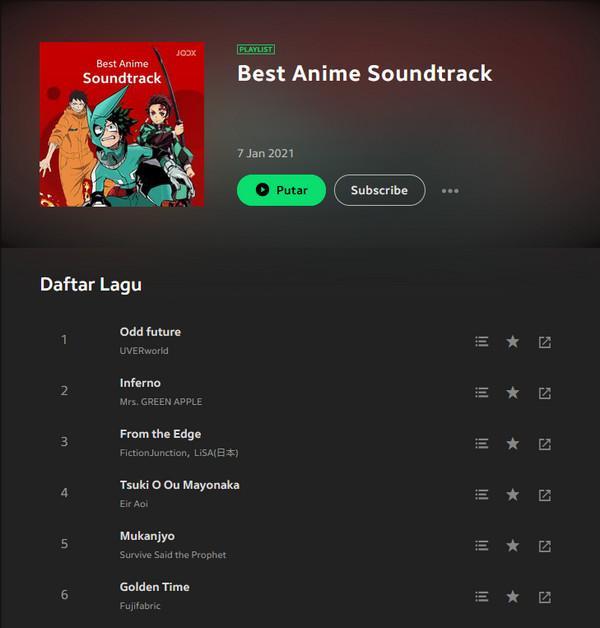Share Tsuki O Ou Mayonaka externally
This screenshot has width=600, height=628.
click(545, 495)
